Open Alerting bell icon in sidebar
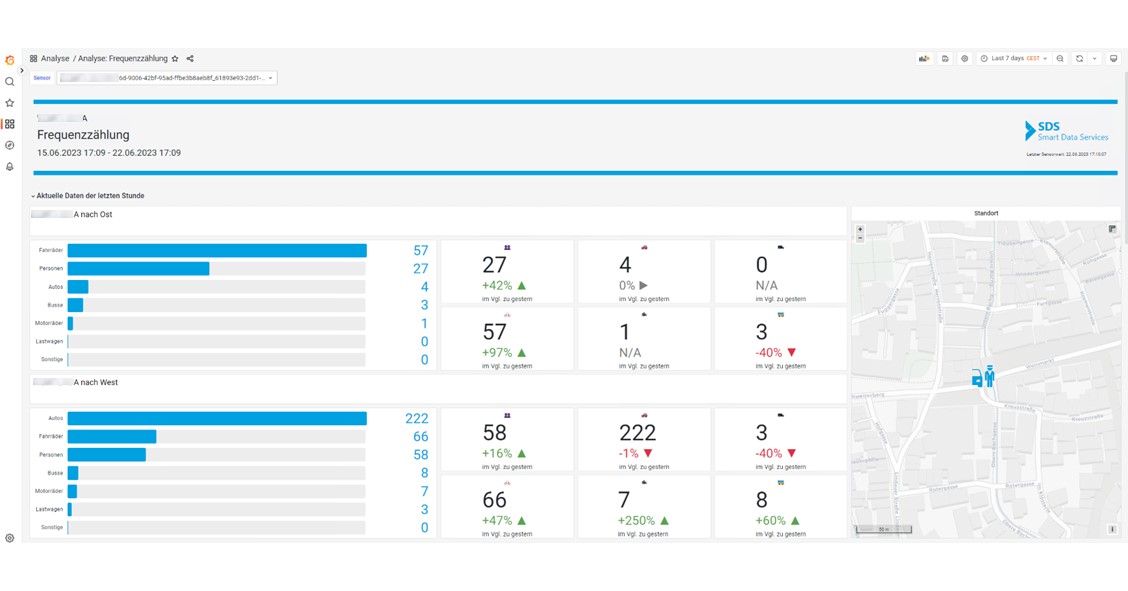 coord(10,166)
